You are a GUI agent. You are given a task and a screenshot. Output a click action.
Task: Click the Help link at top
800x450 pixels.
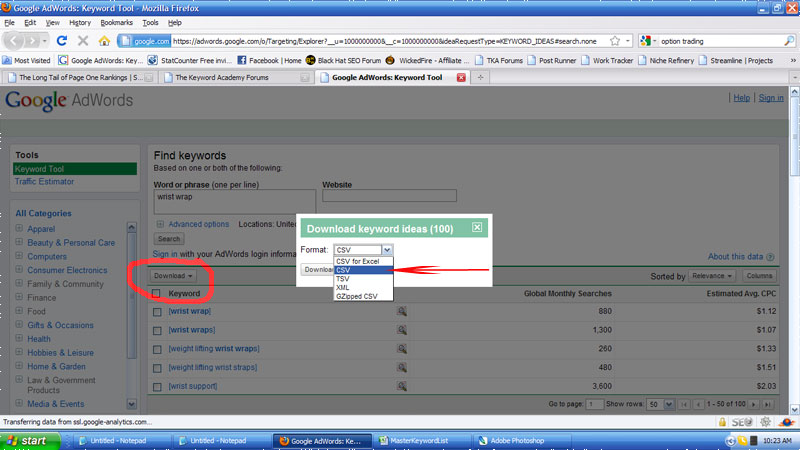pyautogui.click(x=741, y=98)
